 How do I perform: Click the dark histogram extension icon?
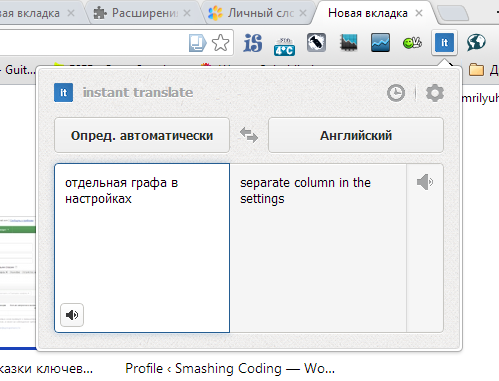[348, 43]
